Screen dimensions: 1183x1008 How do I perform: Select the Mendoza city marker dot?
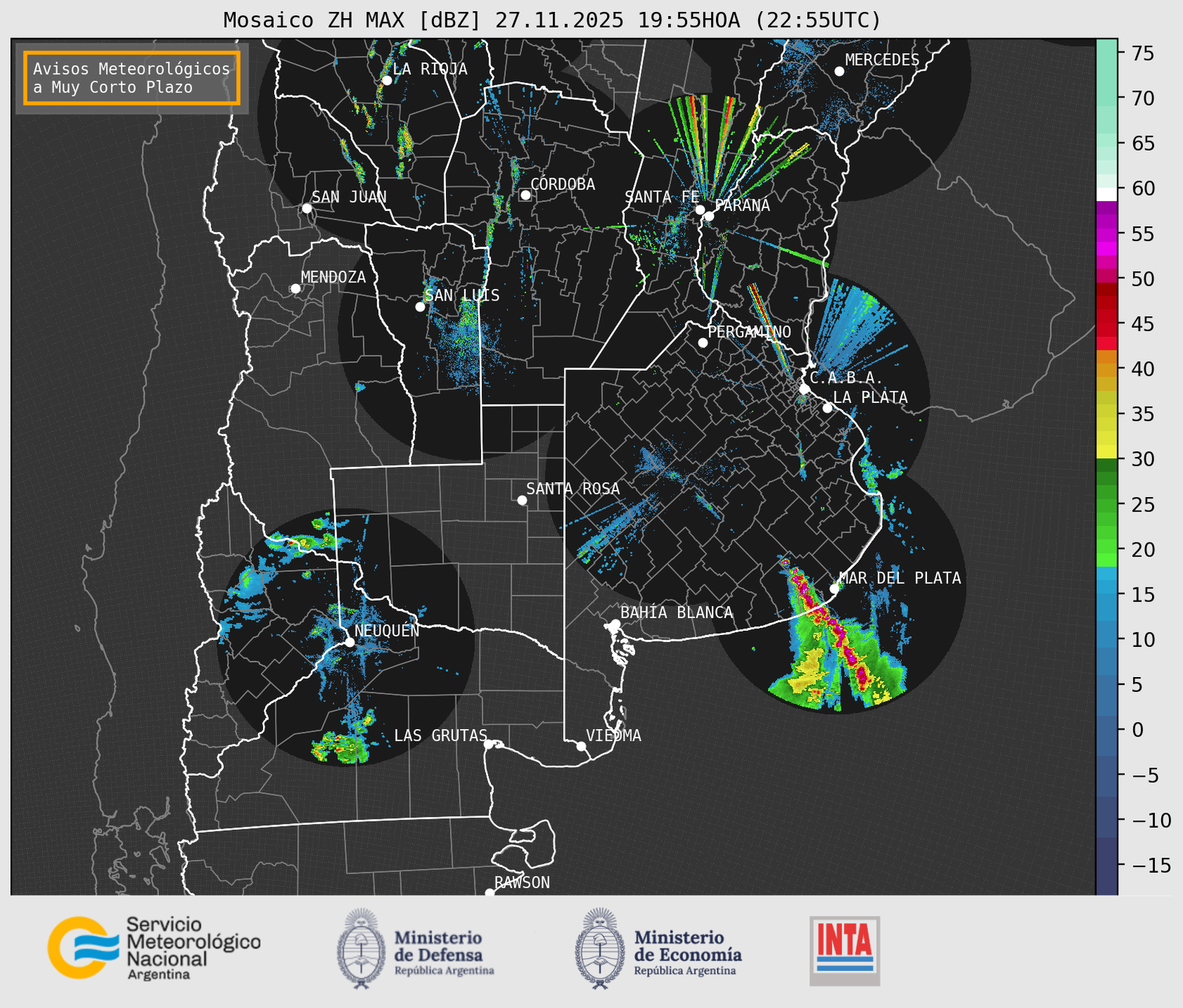(x=295, y=289)
